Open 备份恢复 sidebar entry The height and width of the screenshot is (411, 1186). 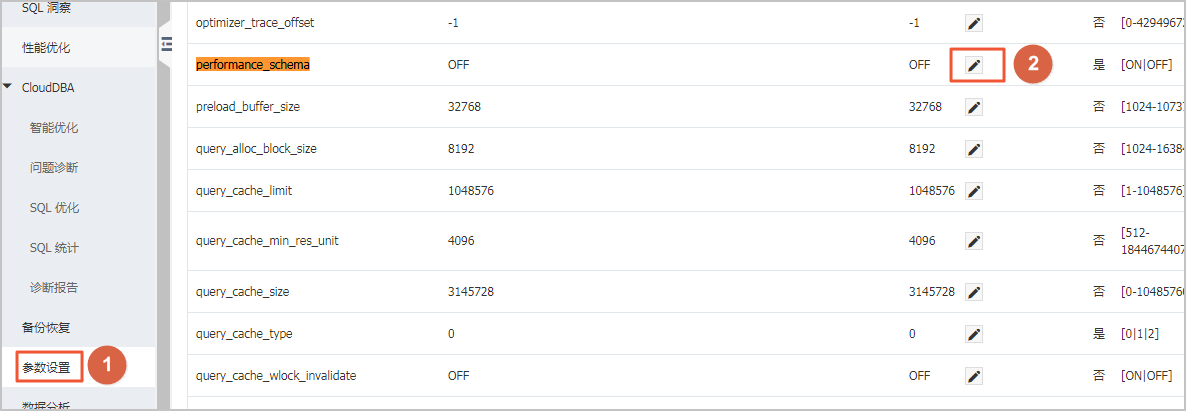46,328
